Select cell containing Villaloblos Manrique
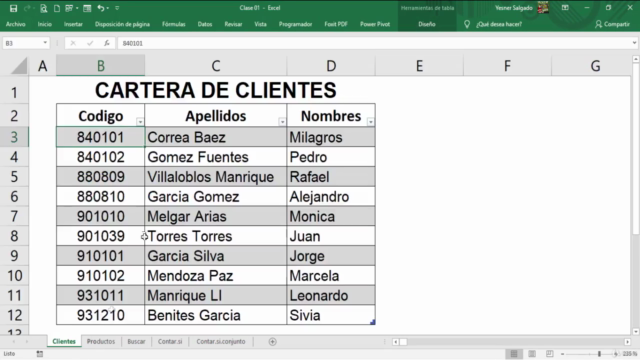This screenshot has height=360, width=640. pos(216,177)
